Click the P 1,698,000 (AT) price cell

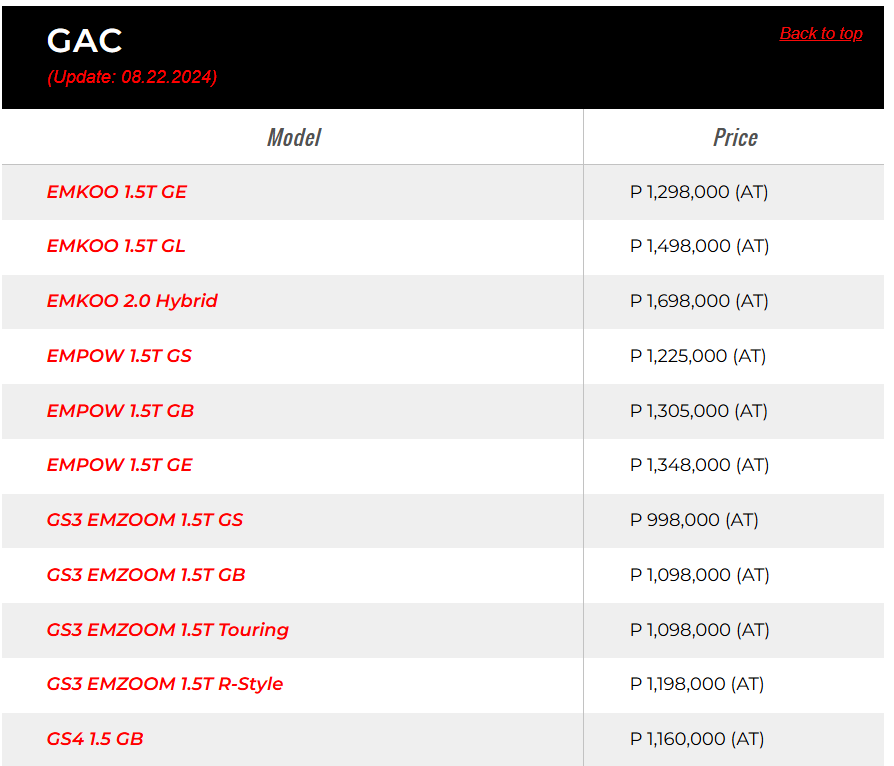[699, 301]
